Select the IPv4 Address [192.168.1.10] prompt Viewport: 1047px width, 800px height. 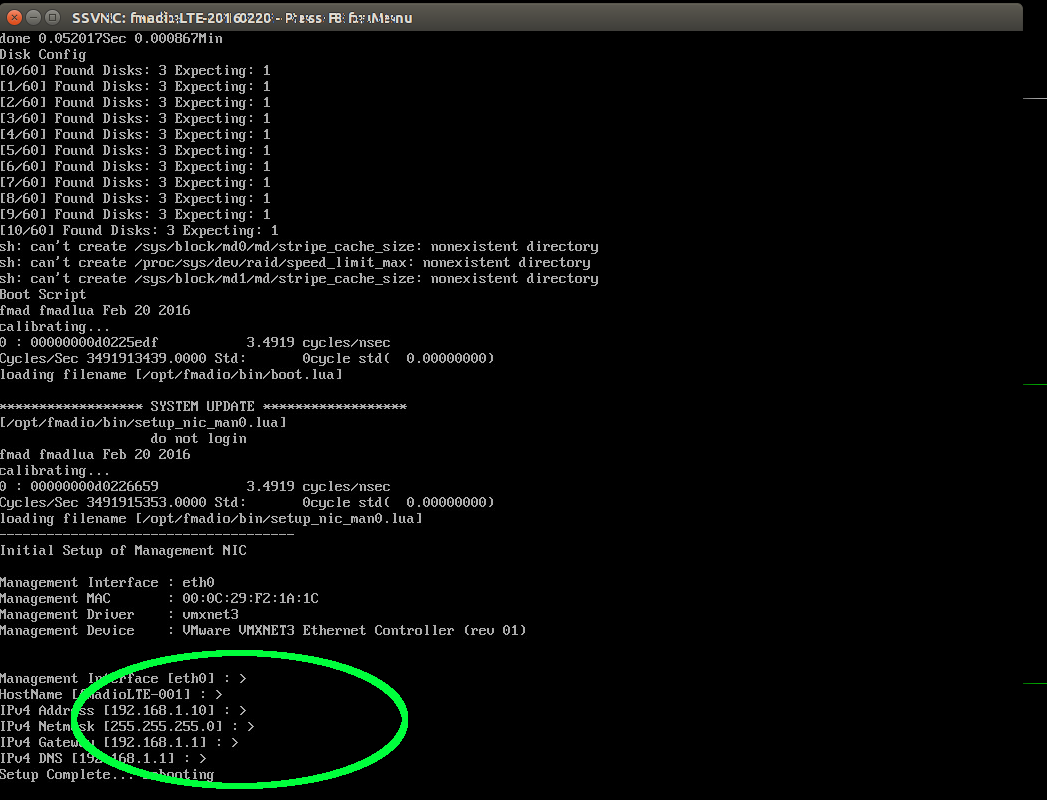click(x=120, y=710)
